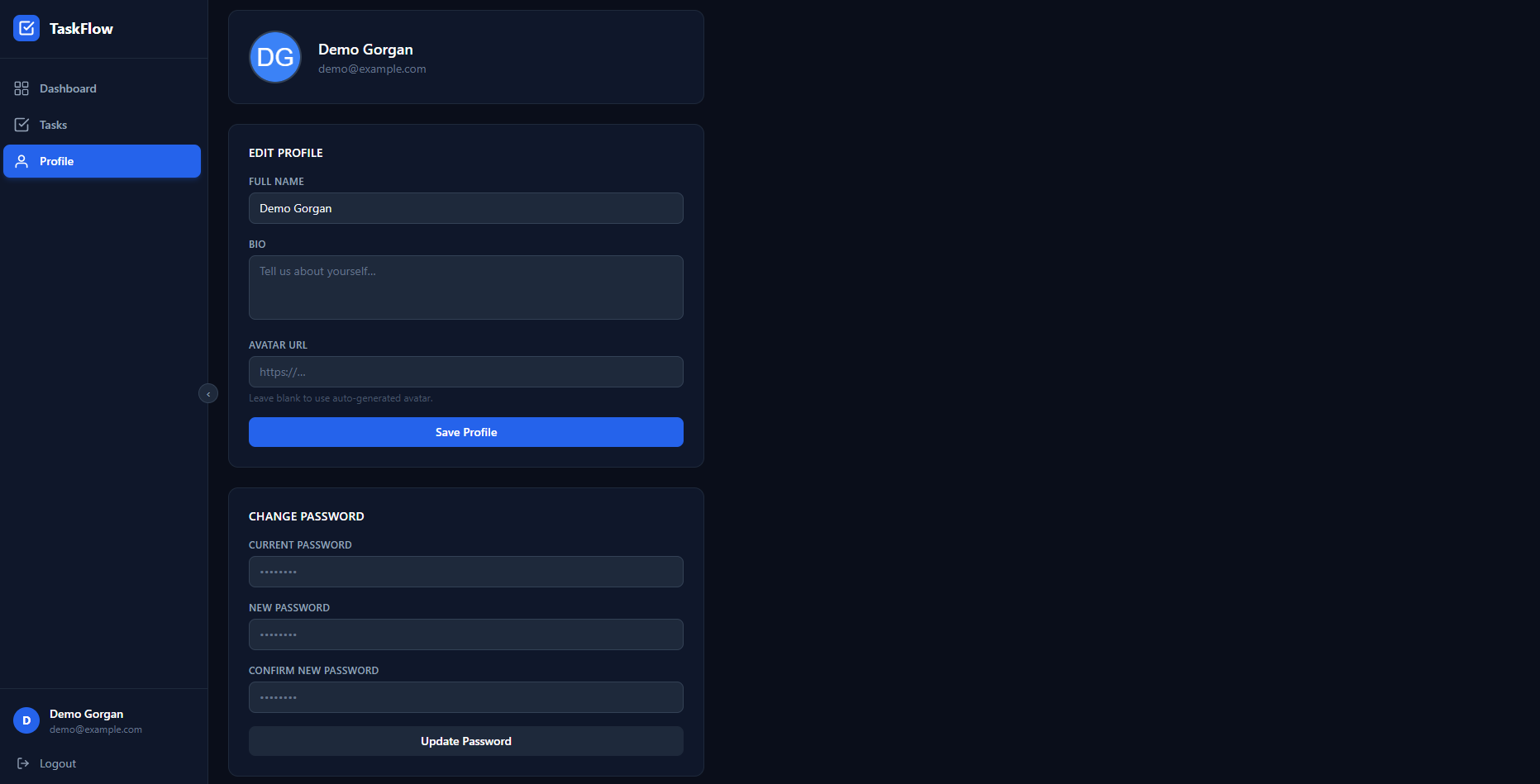This screenshot has width=1540, height=784.
Task: Click the Save Profile button
Action: click(466, 432)
